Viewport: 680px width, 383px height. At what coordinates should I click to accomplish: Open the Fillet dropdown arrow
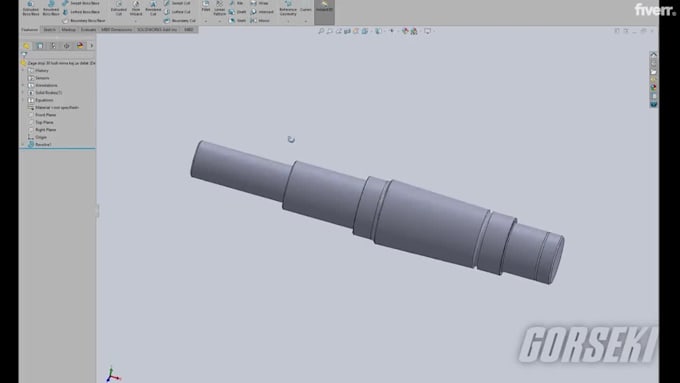(x=206, y=21)
